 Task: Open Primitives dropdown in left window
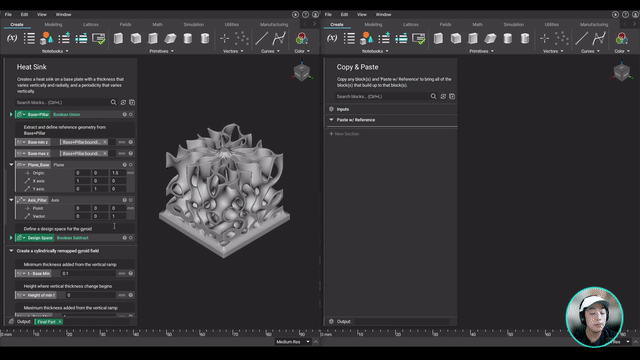(x=161, y=51)
